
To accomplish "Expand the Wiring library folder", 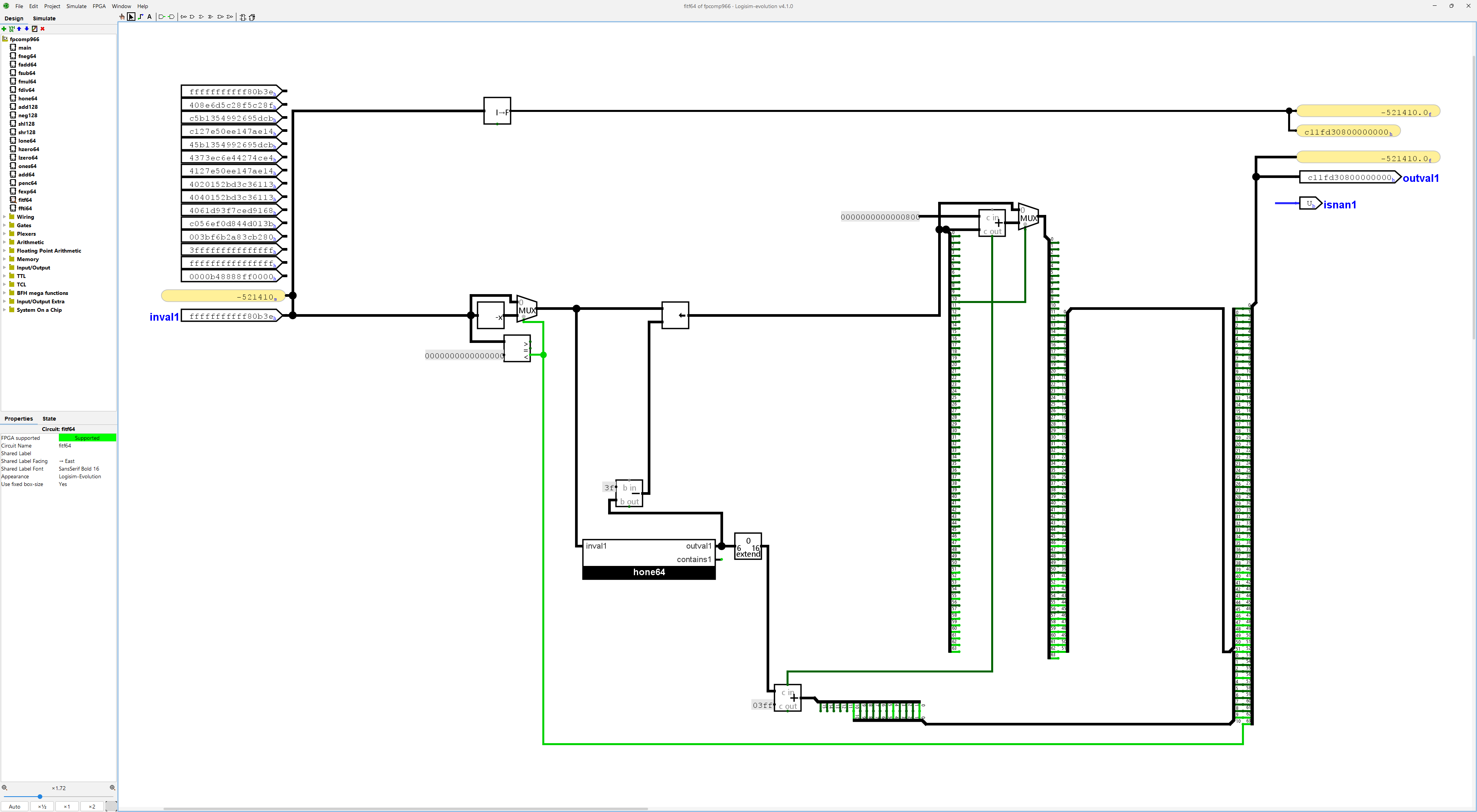I will coord(5,216).
